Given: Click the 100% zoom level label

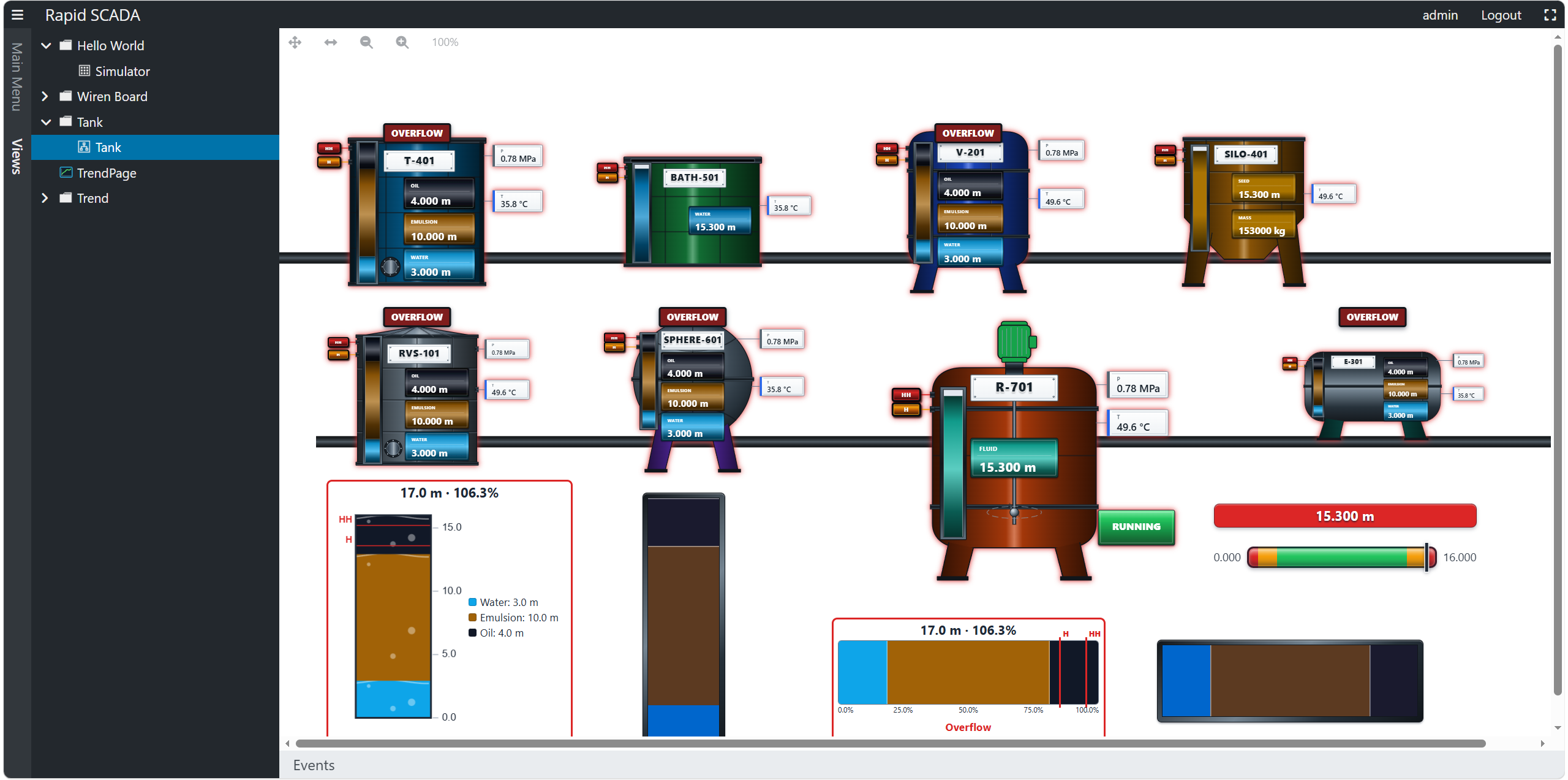Looking at the screenshot, I should tap(445, 42).
